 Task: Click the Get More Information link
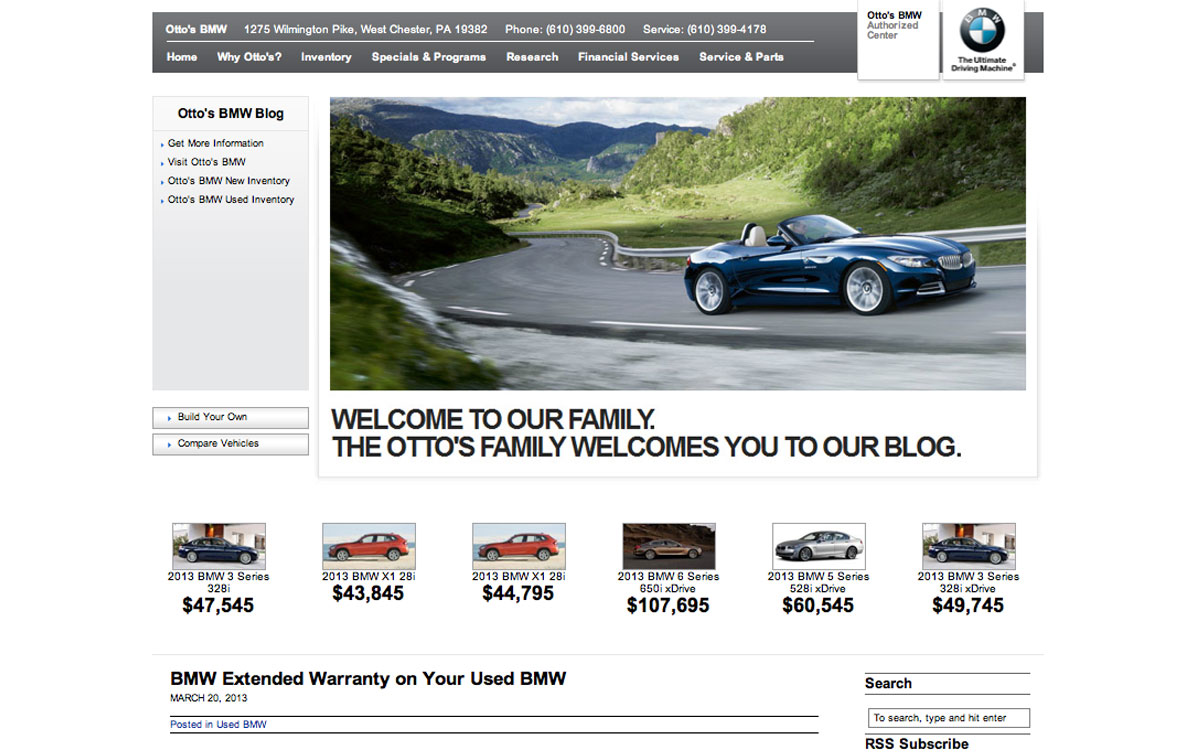215,143
